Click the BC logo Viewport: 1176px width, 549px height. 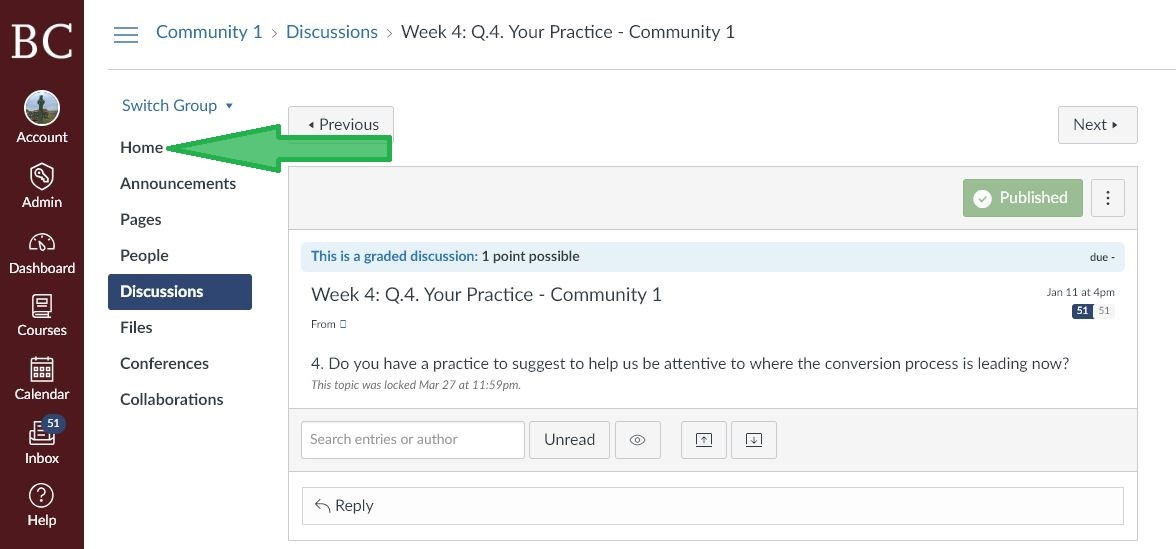pyautogui.click(x=42, y=41)
